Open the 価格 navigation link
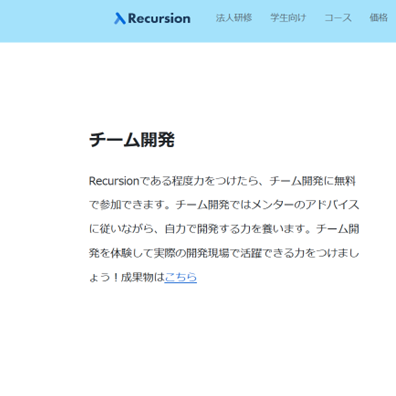396x396 pixels. tap(378, 18)
